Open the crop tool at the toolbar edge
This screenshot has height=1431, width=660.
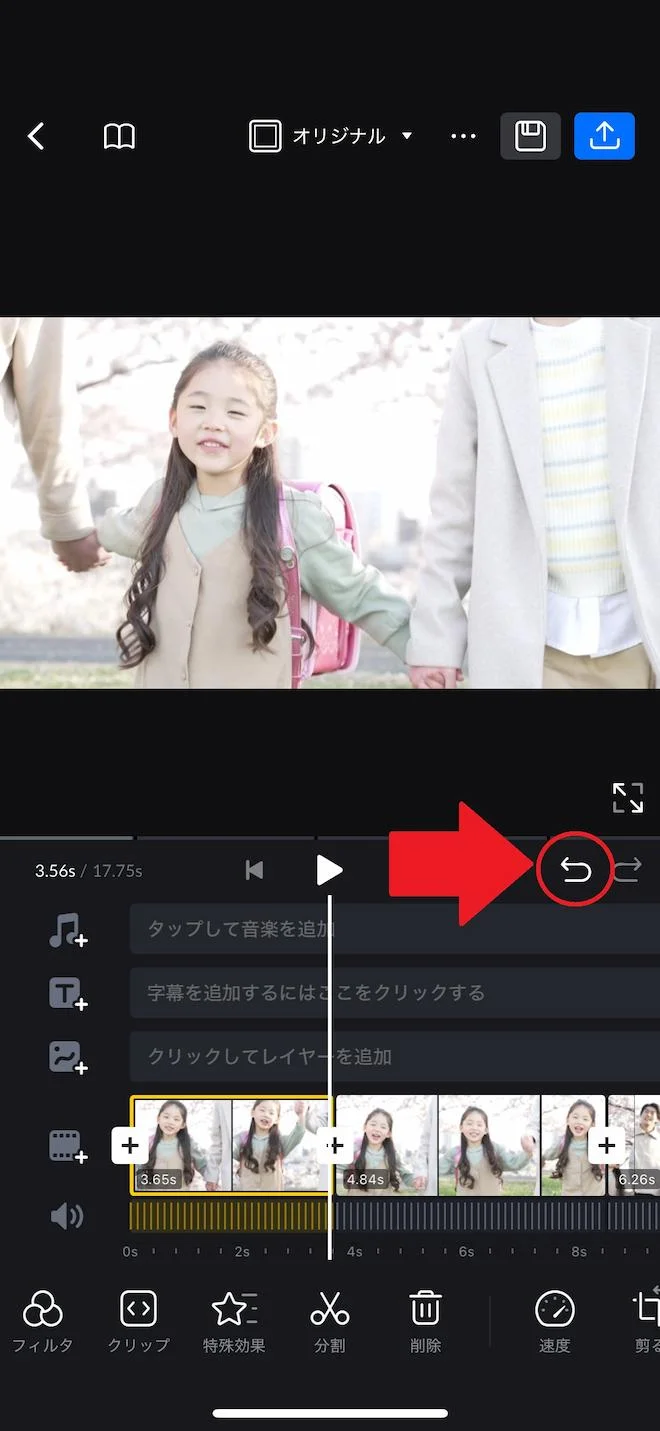click(647, 1321)
